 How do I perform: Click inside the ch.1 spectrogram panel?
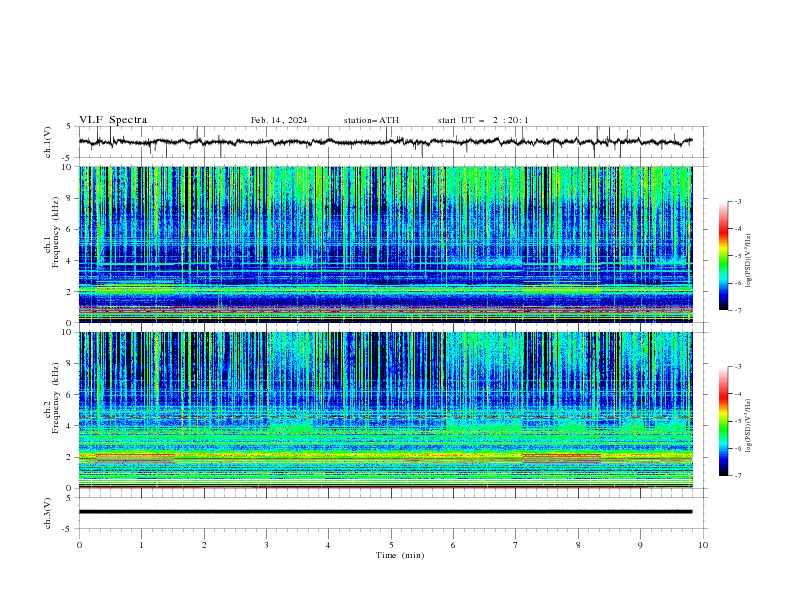(385, 244)
